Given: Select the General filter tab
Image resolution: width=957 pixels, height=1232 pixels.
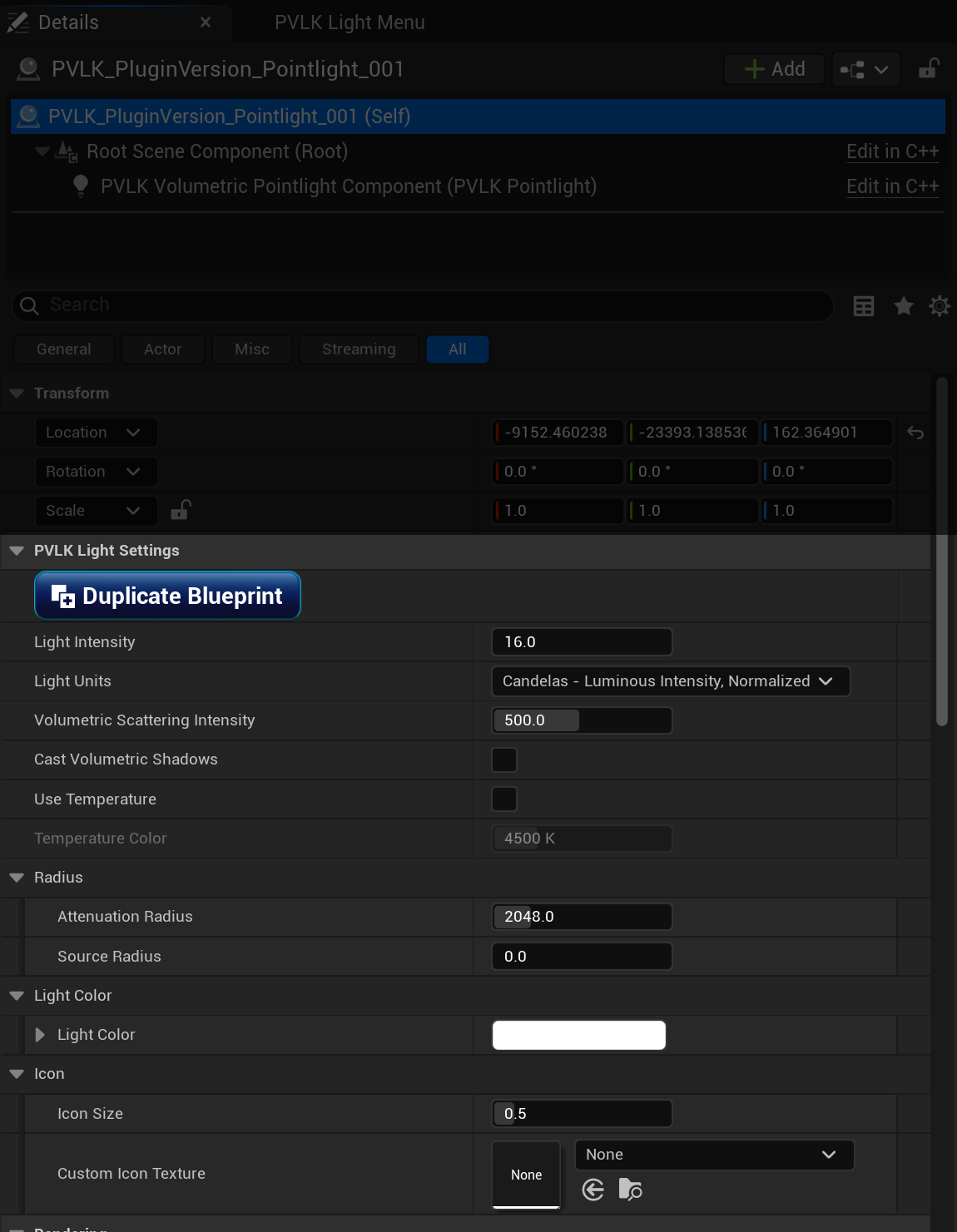Looking at the screenshot, I should (64, 349).
